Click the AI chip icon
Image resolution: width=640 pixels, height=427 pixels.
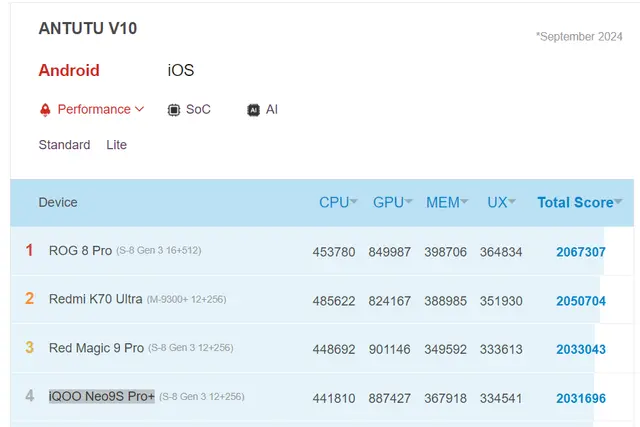254,110
